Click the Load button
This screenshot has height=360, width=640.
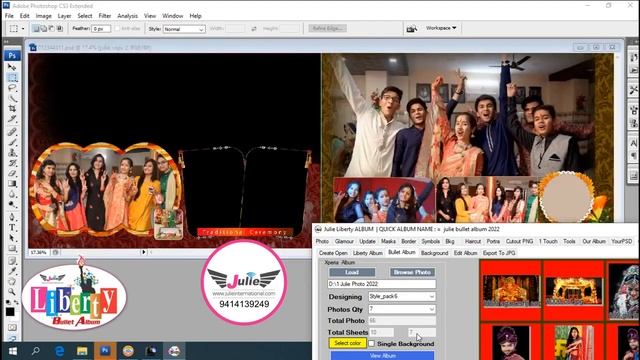tap(352, 272)
